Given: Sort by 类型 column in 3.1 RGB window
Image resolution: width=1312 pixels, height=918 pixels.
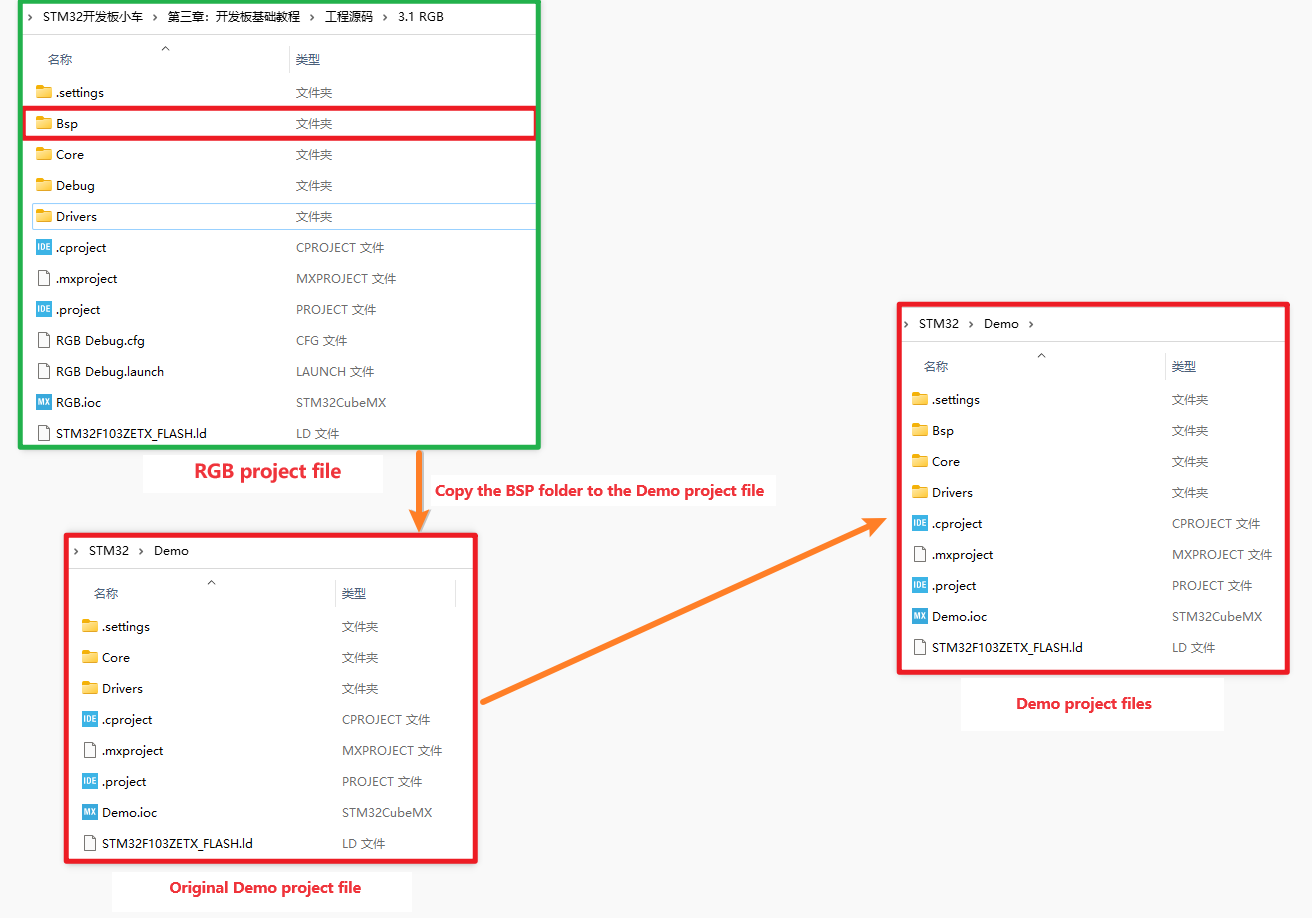Looking at the screenshot, I should 308,60.
